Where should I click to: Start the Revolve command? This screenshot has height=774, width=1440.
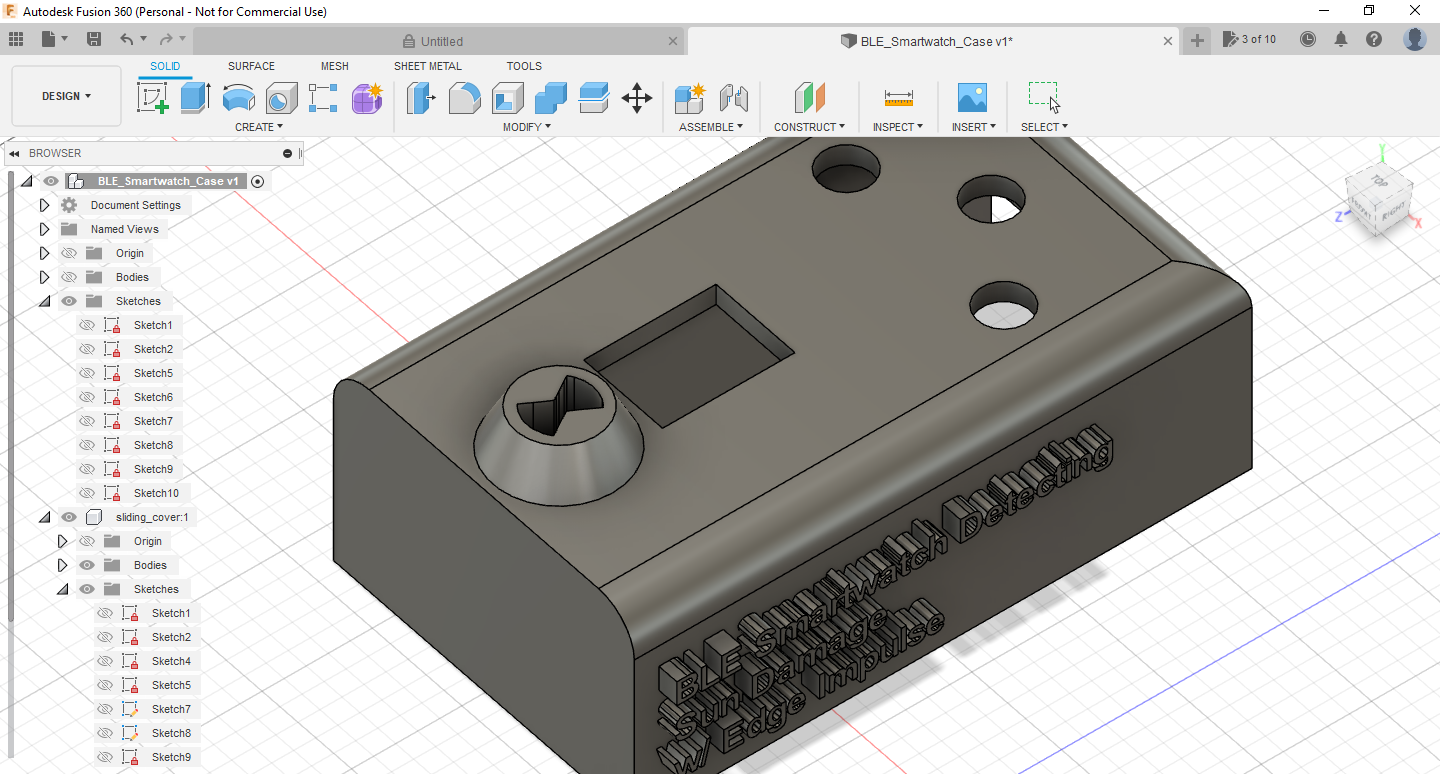coord(238,97)
